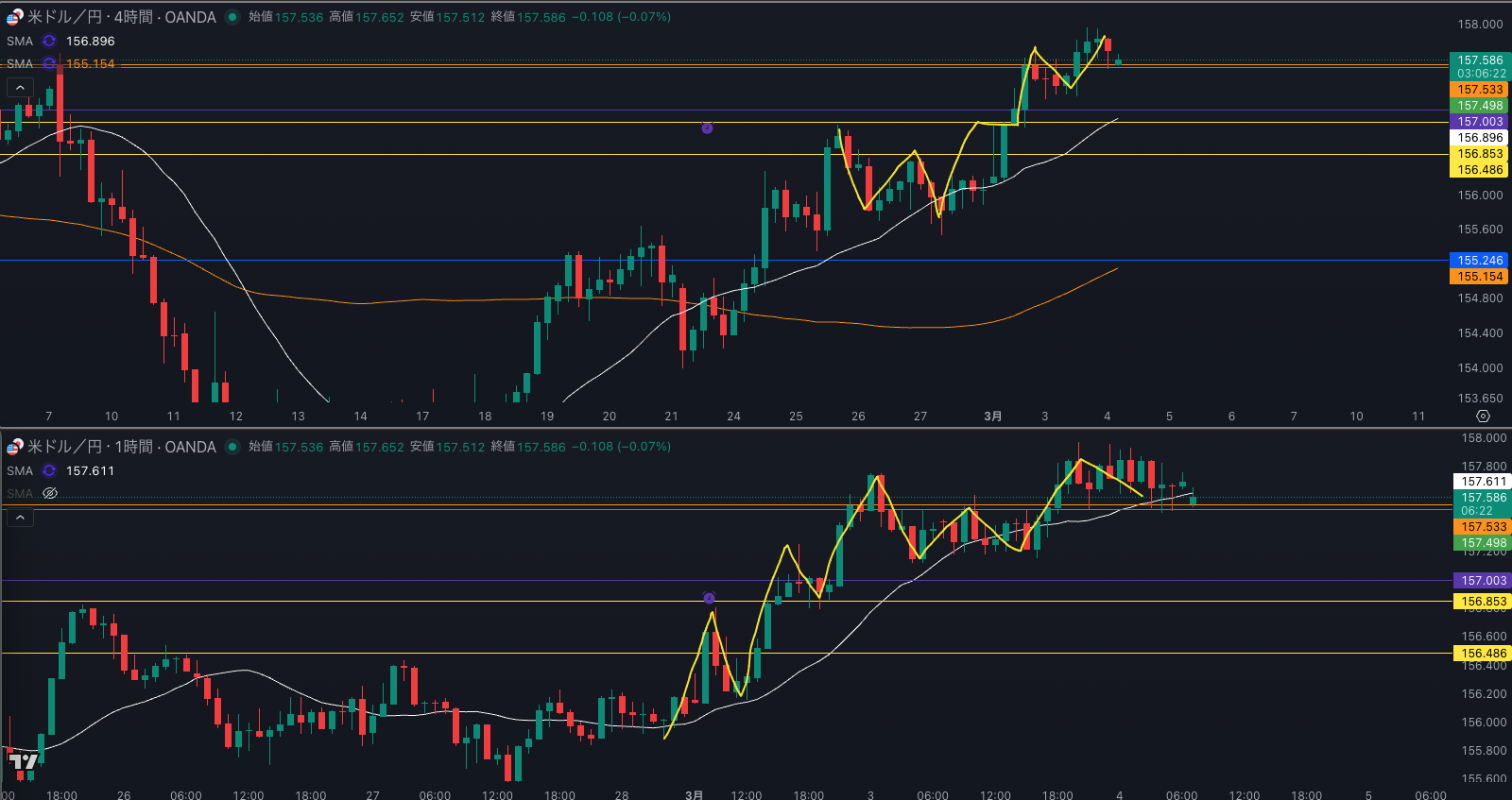Click purple event marker on 4-hour chart
This screenshot has width=1512, height=800.
coord(707,128)
